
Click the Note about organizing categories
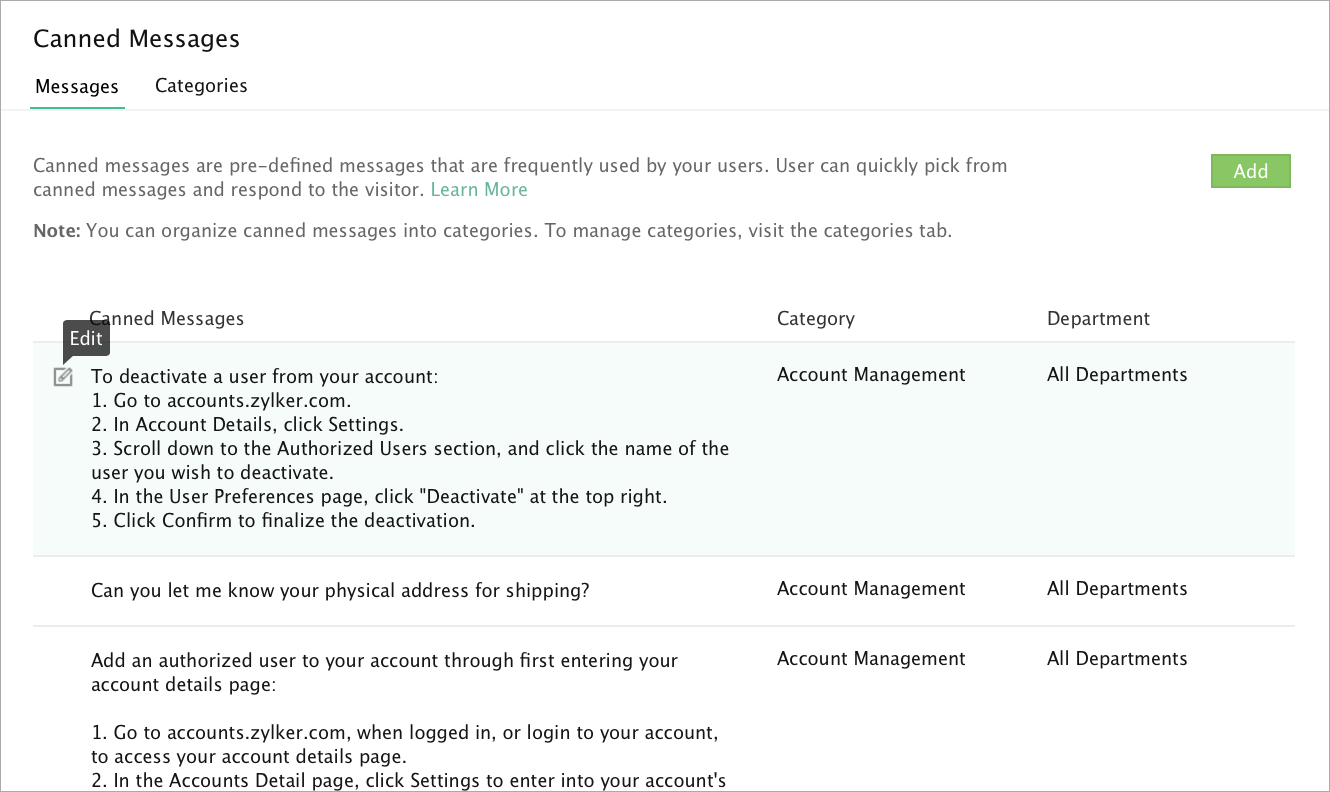pos(492,231)
